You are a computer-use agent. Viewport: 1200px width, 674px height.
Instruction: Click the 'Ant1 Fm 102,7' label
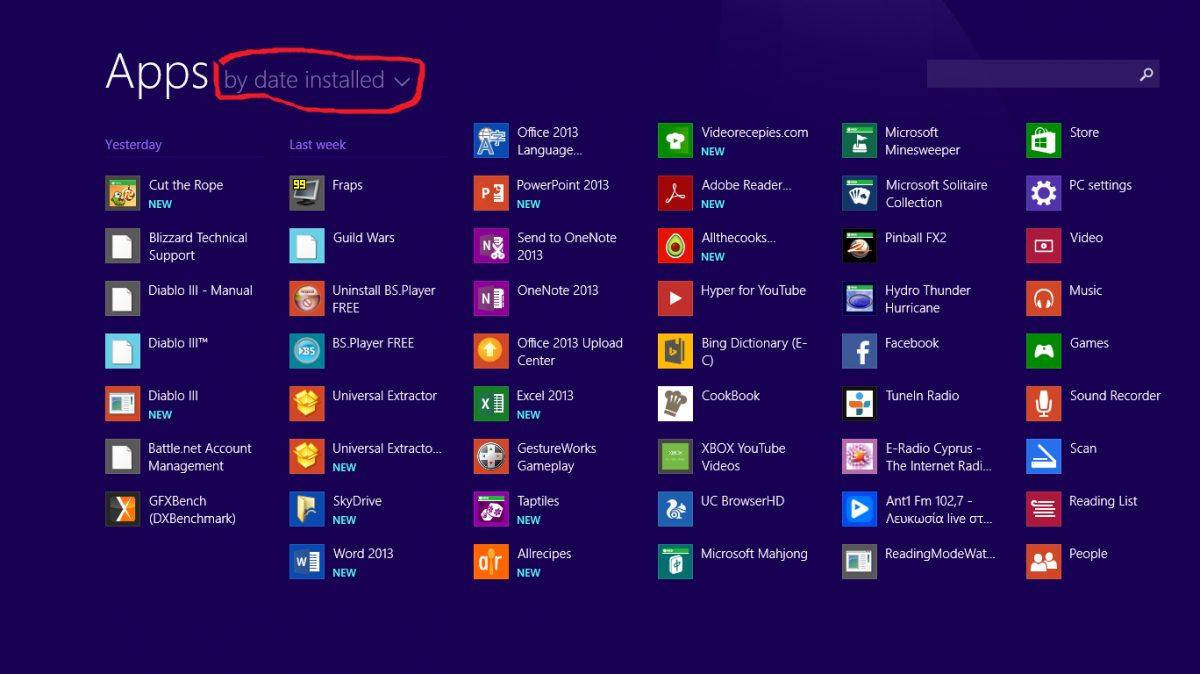[x=938, y=509]
